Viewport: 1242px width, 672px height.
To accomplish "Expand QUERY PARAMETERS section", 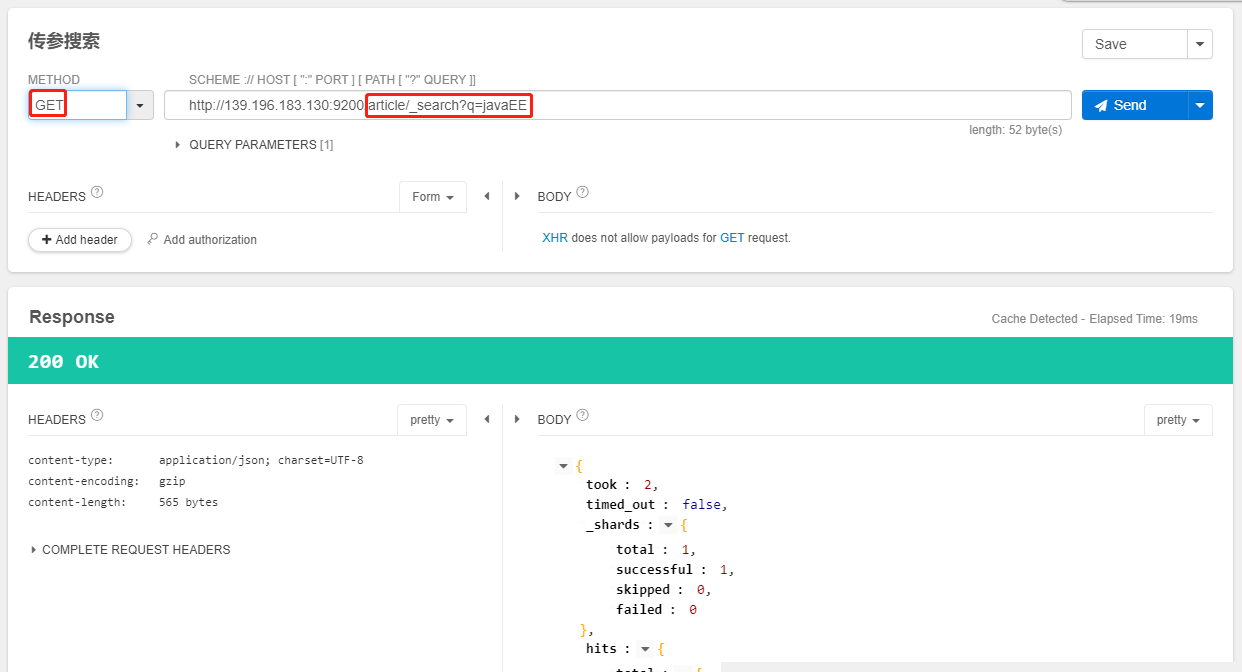I will (254, 145).
